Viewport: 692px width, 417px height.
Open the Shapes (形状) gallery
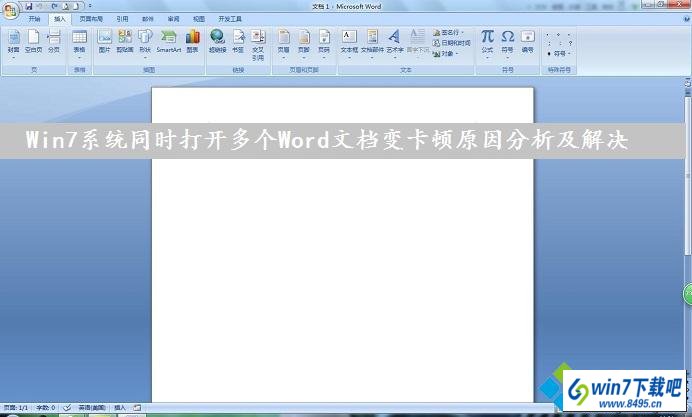click(x=145, y=44)
